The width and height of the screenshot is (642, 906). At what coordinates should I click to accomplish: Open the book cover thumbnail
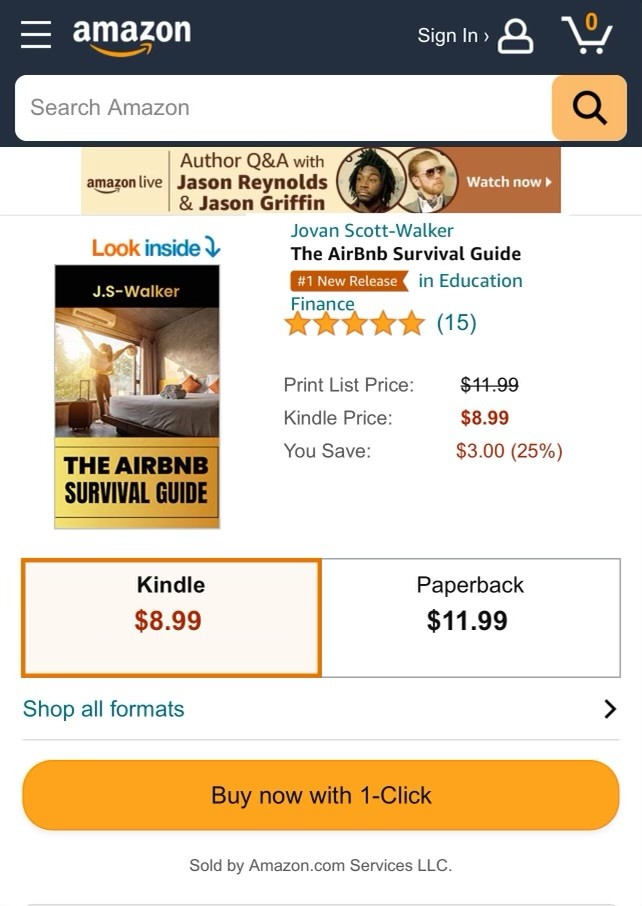(x=137, y=396)
